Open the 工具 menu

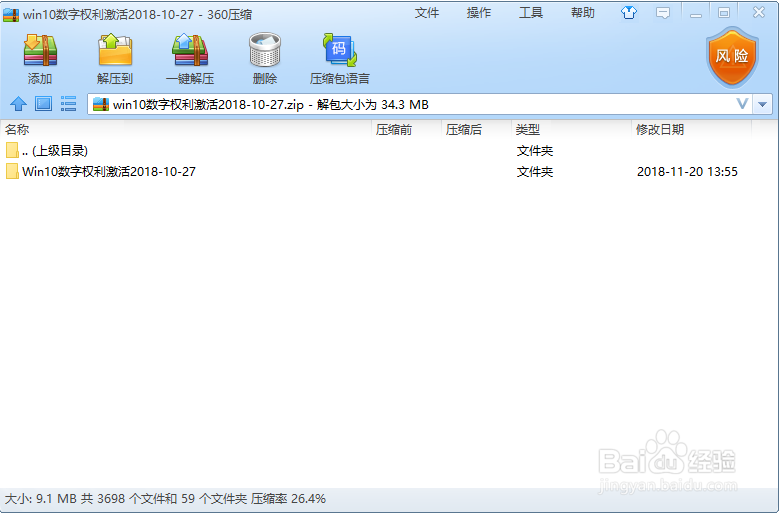(531, 13)
